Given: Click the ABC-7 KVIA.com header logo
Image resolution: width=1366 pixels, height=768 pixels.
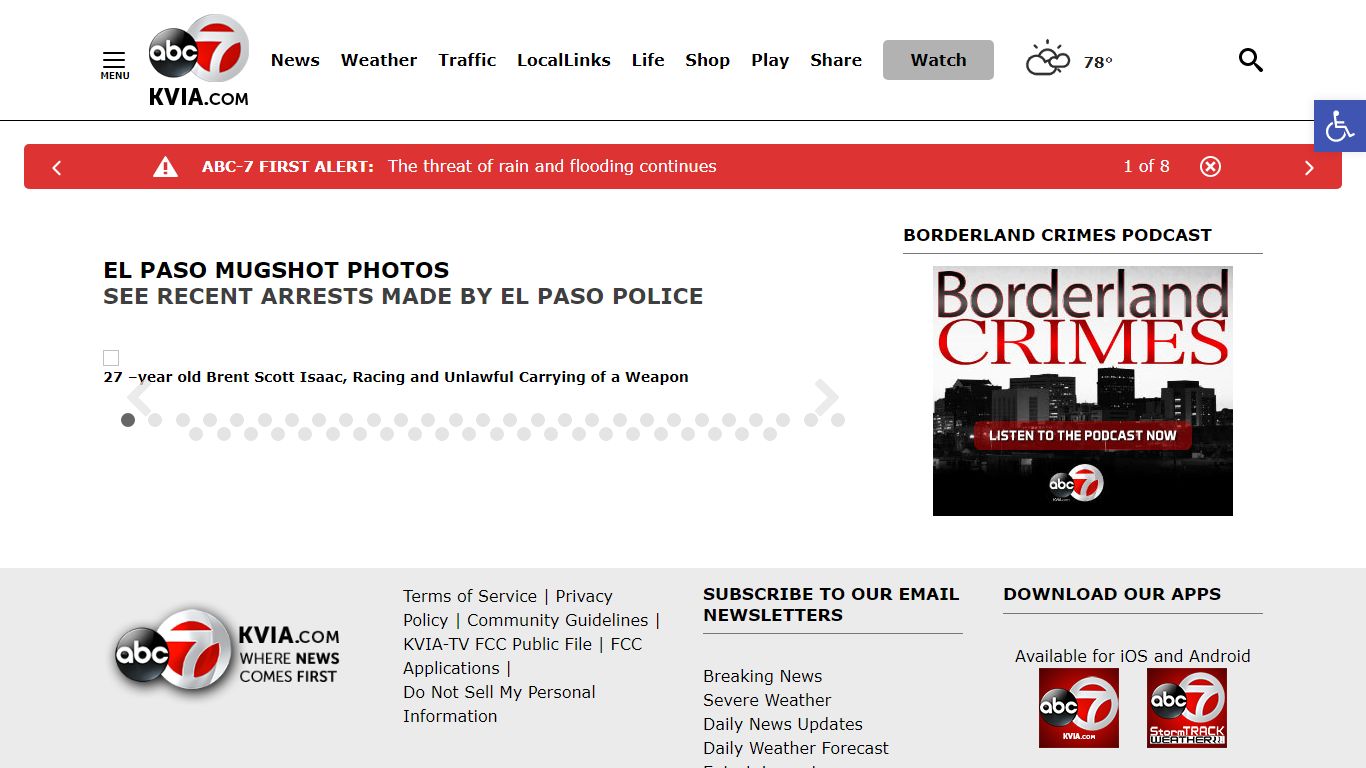Looking at the screenshot, I should tap(199, 60).
